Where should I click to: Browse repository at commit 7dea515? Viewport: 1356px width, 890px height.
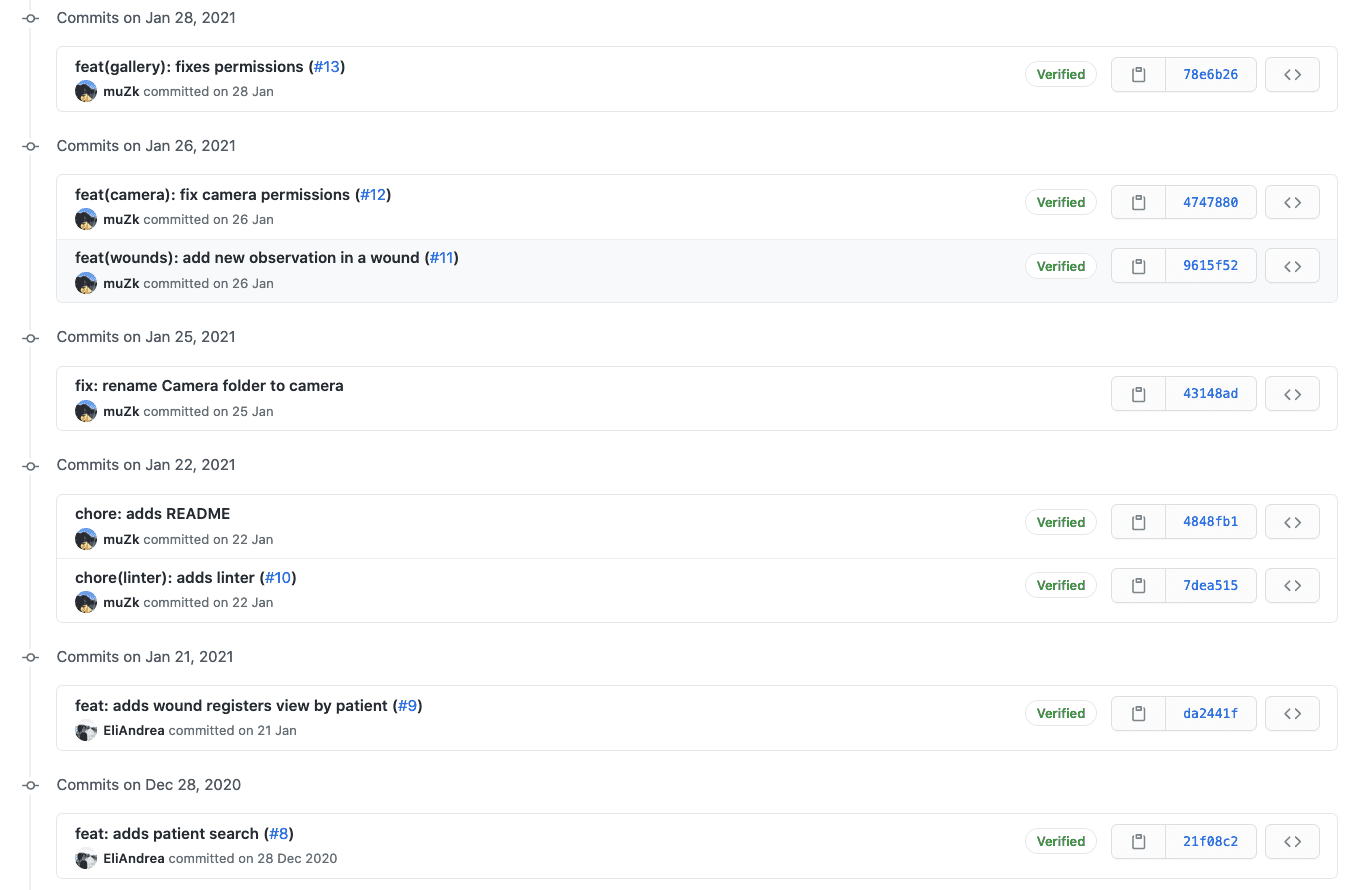1292,586
